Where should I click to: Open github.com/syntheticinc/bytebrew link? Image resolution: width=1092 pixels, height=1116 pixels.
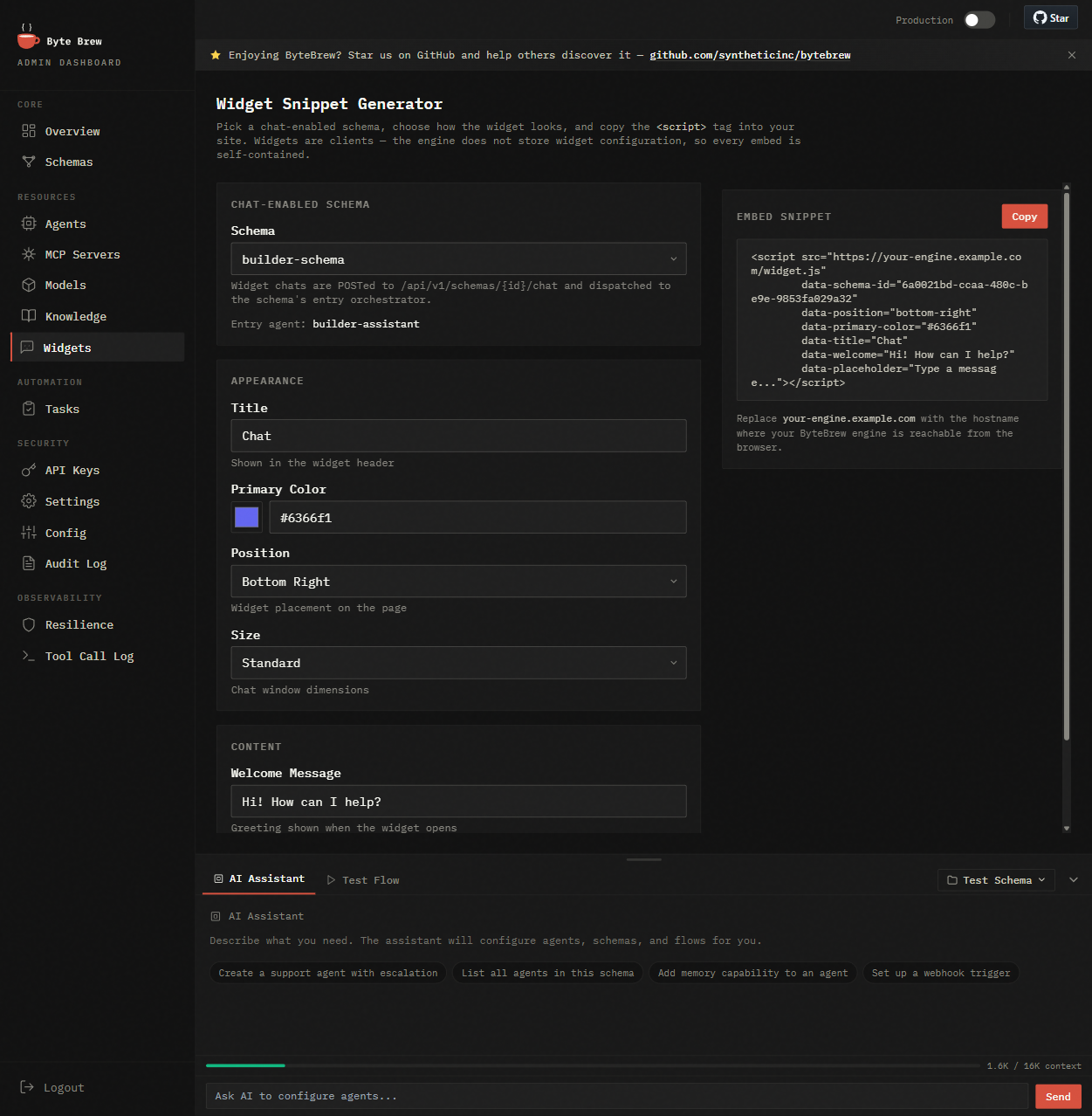(750, 55)
